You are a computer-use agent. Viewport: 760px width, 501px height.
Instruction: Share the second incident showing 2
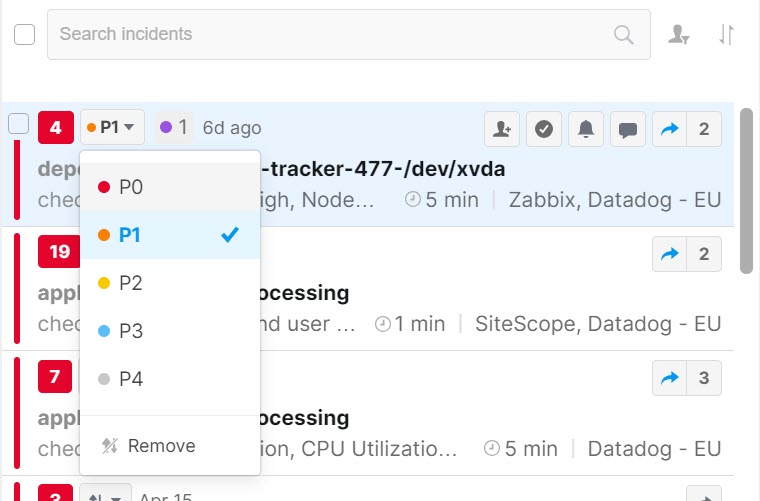[669, 254]
